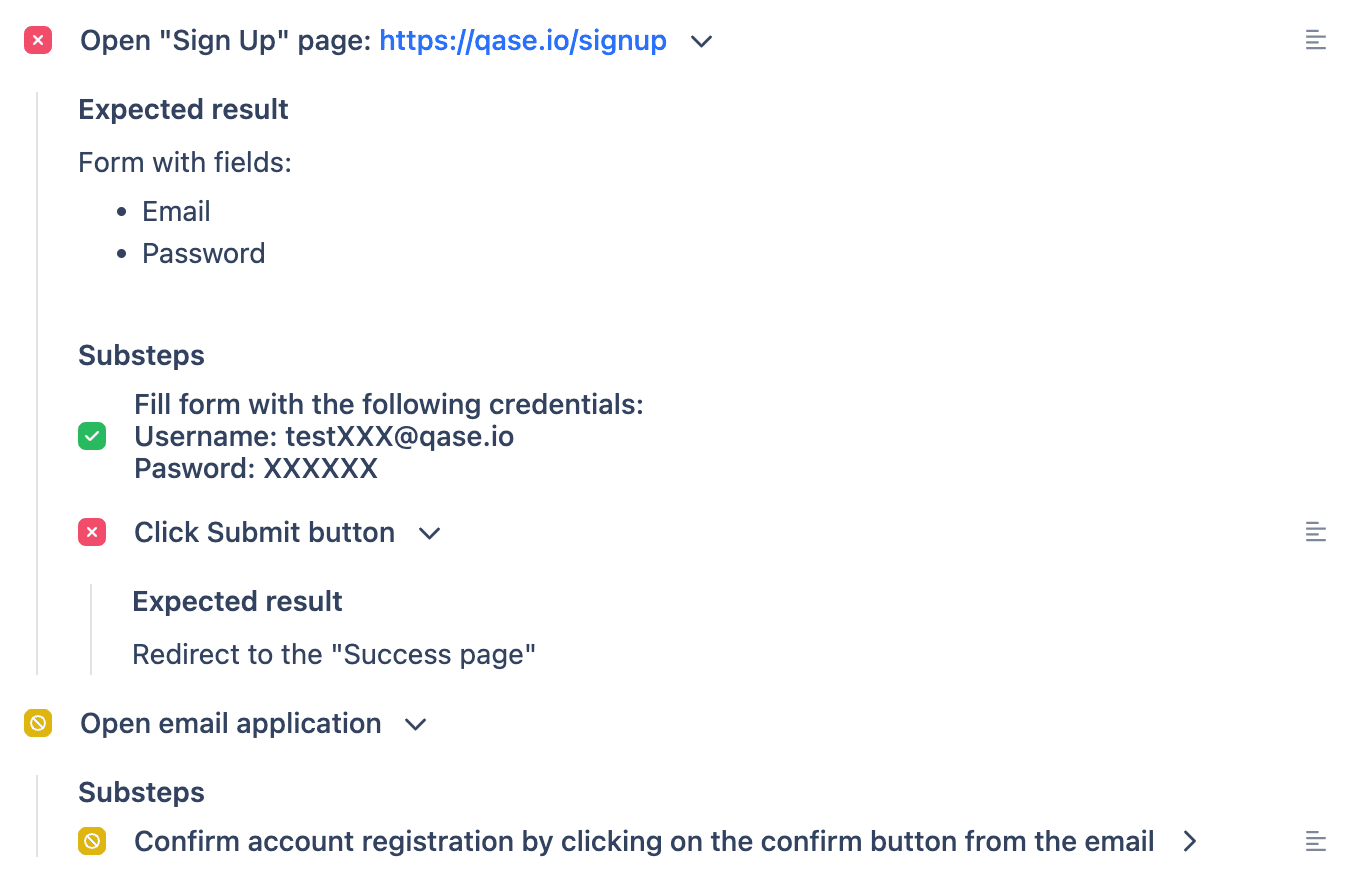1352x892 pixels.
Task: Click the Confirm account registration substep title
Action: click(645, 841)
